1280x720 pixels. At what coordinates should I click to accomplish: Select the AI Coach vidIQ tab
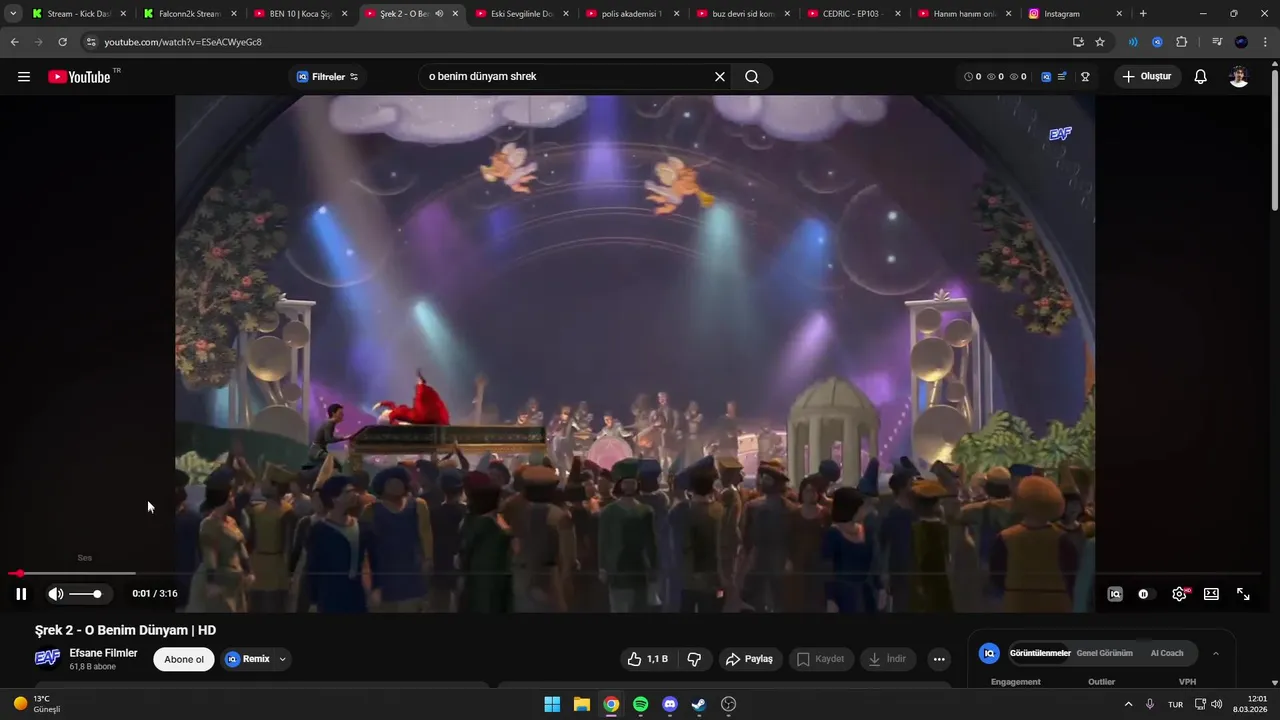[1167, 653]
